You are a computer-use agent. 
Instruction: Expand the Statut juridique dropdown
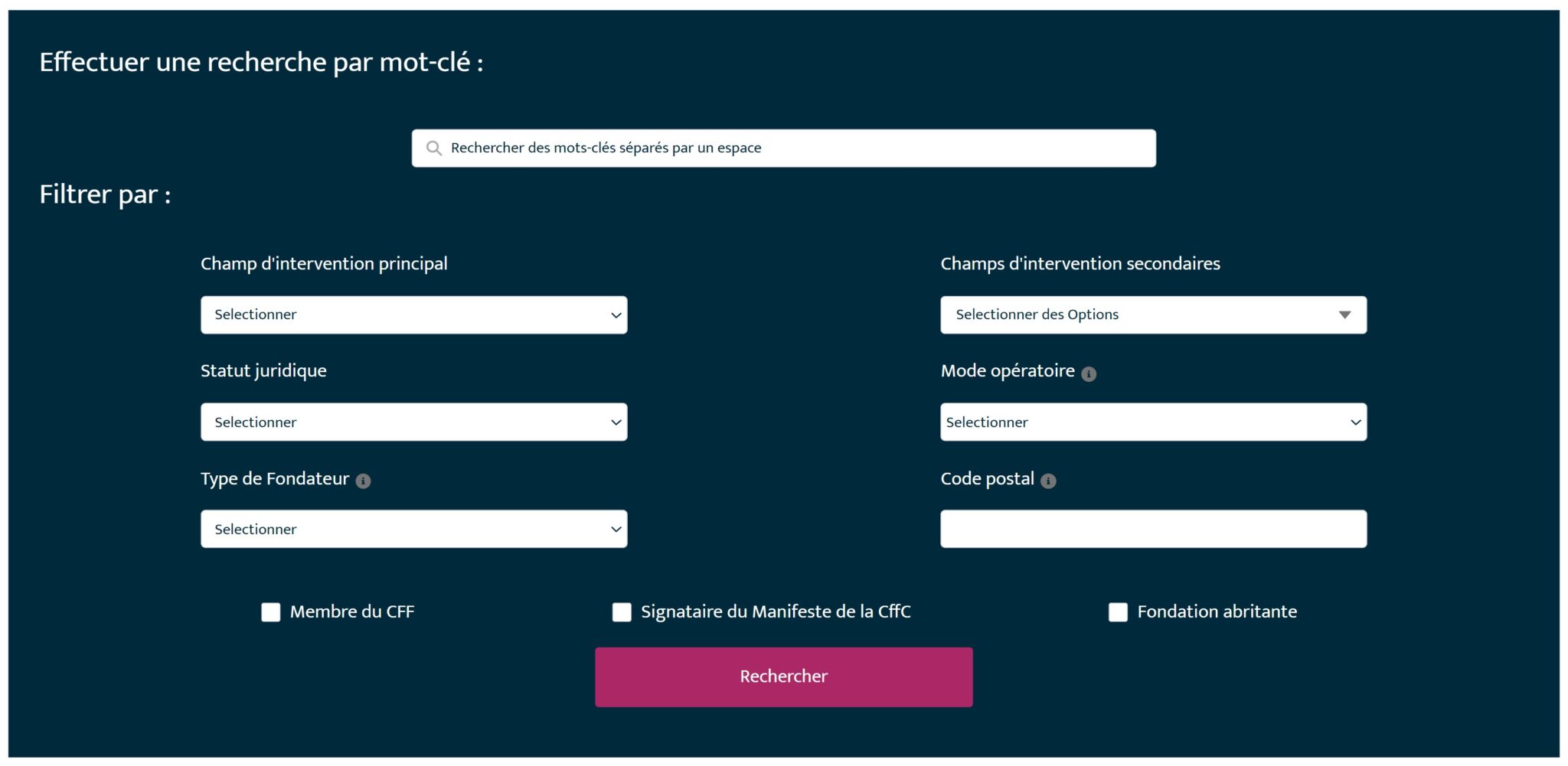[x=413, y=422]
